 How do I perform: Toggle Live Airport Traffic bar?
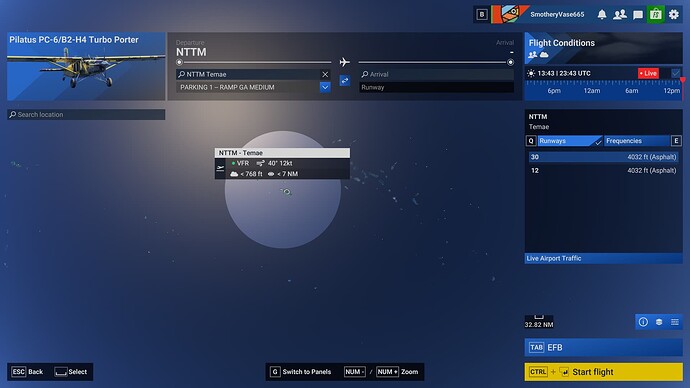point(603,258)
